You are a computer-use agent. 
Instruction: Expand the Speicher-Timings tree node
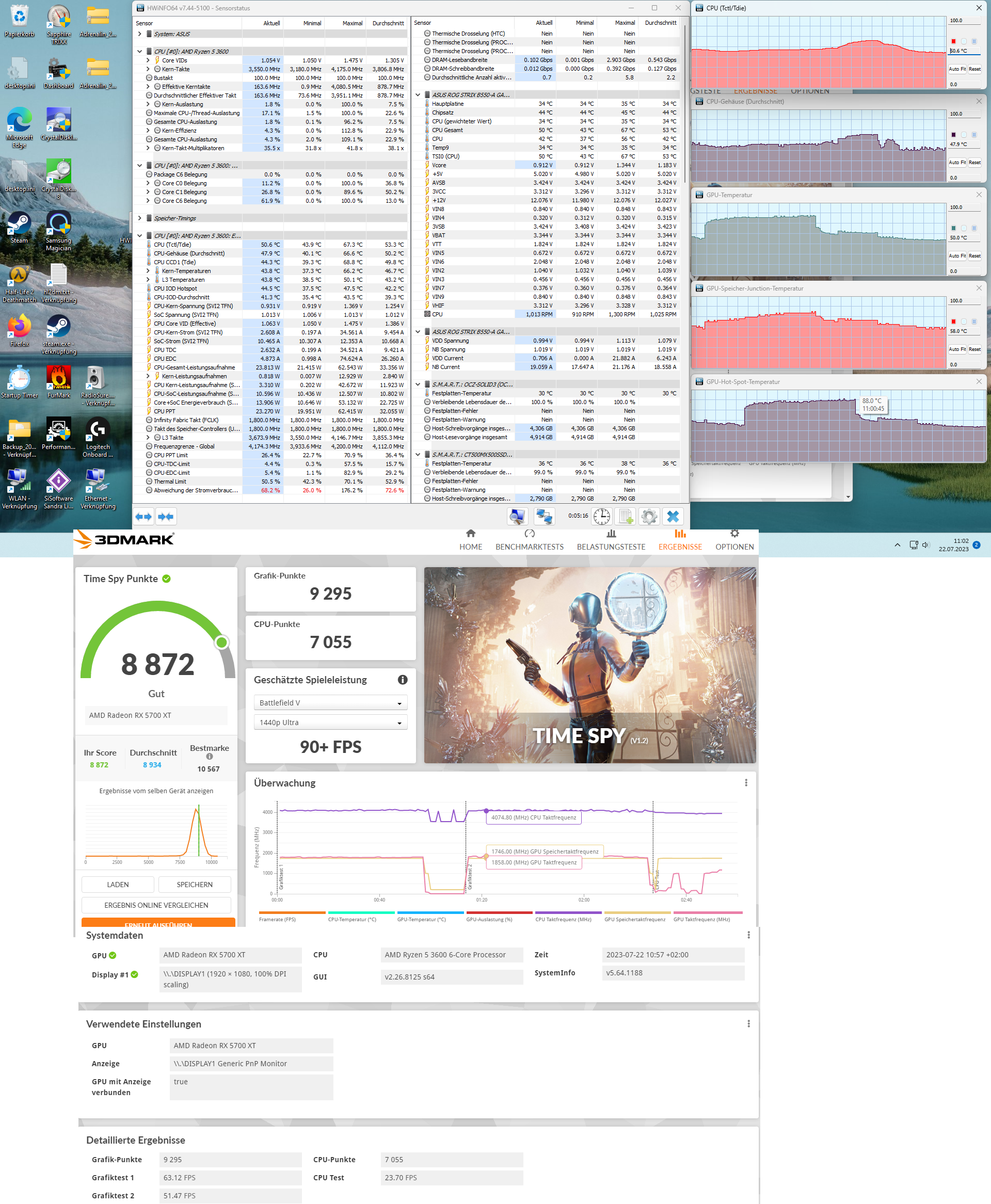click(139, 218)
